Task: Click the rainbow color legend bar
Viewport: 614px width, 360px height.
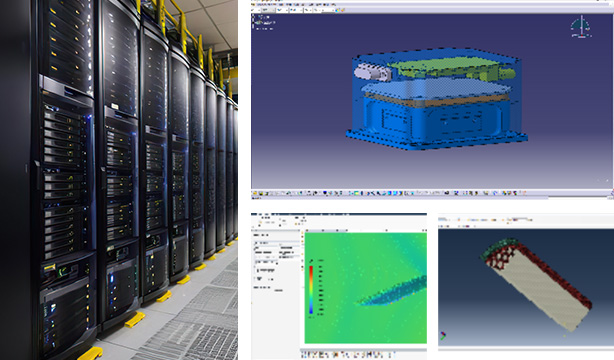Action: [x=311, y=290]
